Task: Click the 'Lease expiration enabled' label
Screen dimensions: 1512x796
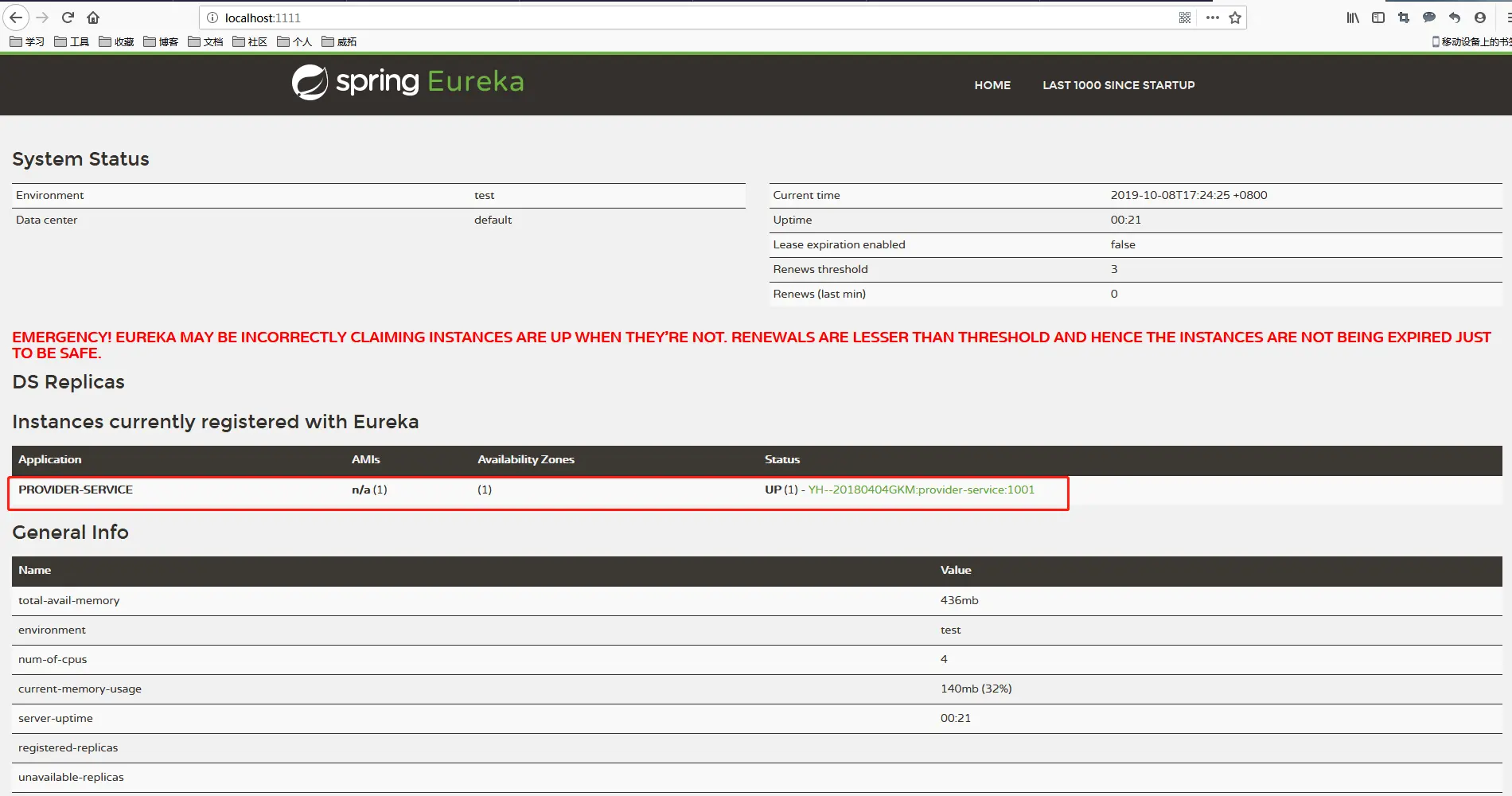Action: click(839, 244)
